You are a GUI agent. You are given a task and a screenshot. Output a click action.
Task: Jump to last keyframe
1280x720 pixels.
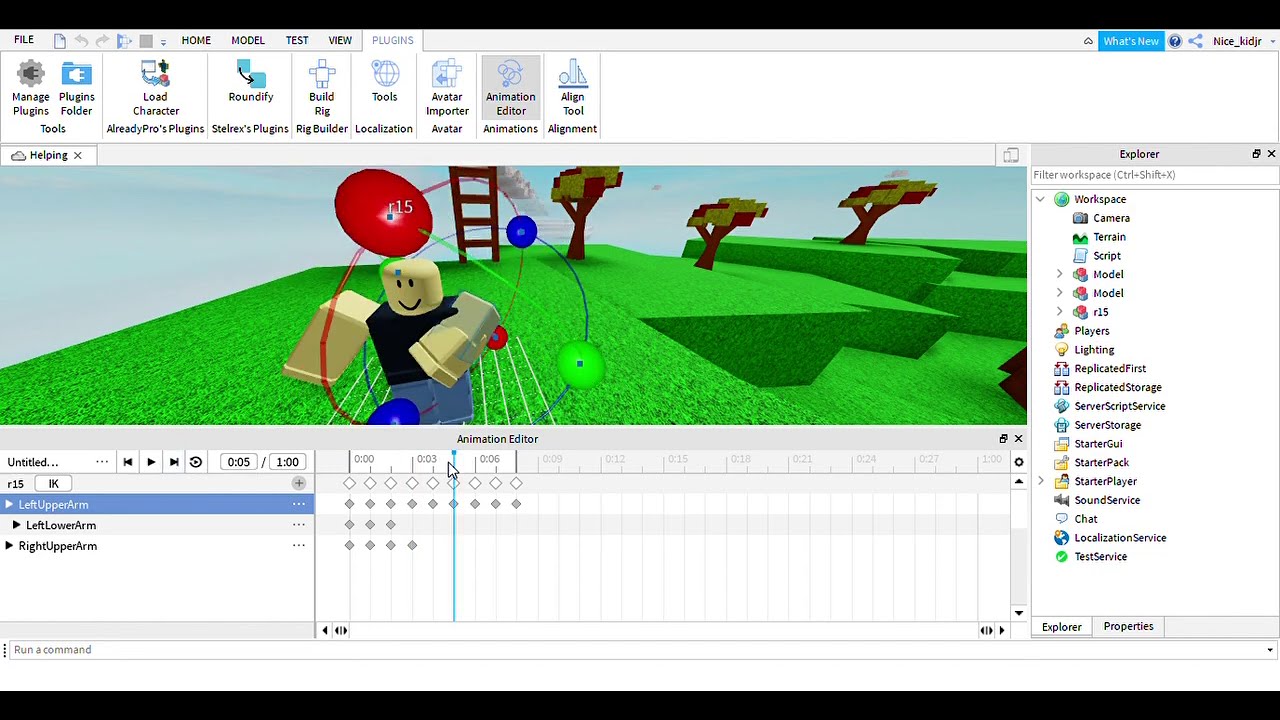click(x=174, y=462)
